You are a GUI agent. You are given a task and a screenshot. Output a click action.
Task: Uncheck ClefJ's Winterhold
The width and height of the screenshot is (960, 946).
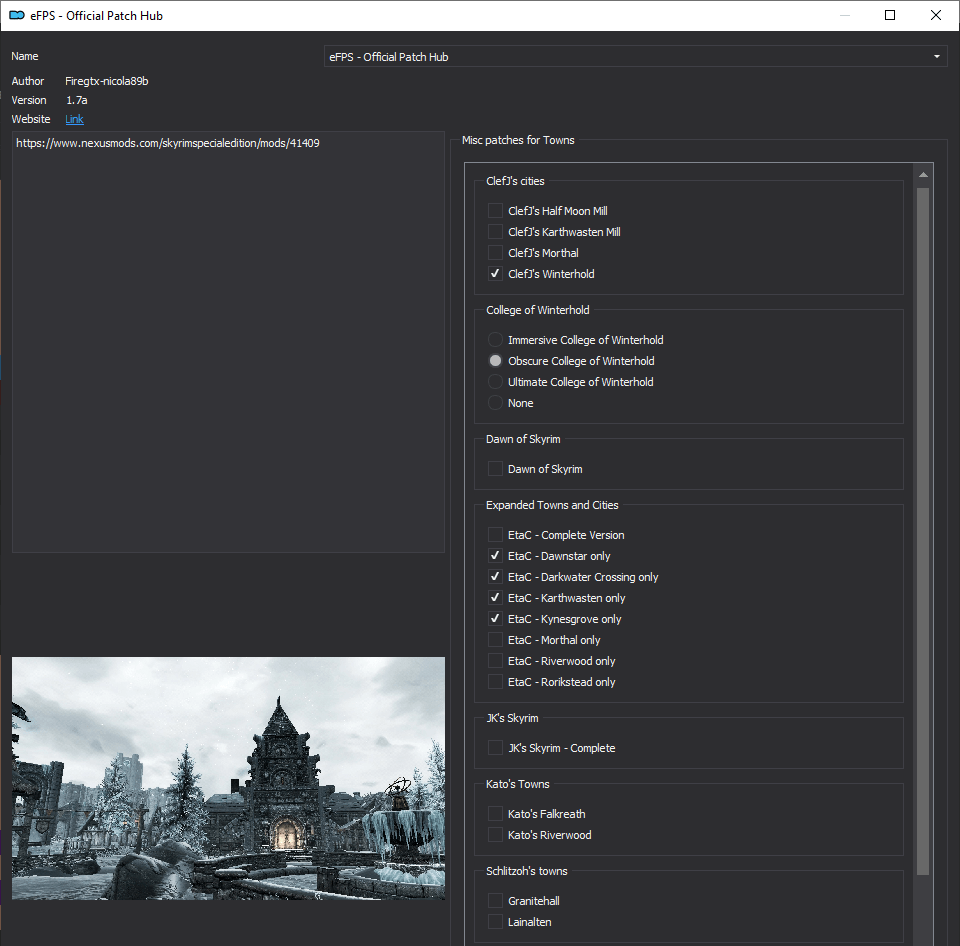point(495,274)
